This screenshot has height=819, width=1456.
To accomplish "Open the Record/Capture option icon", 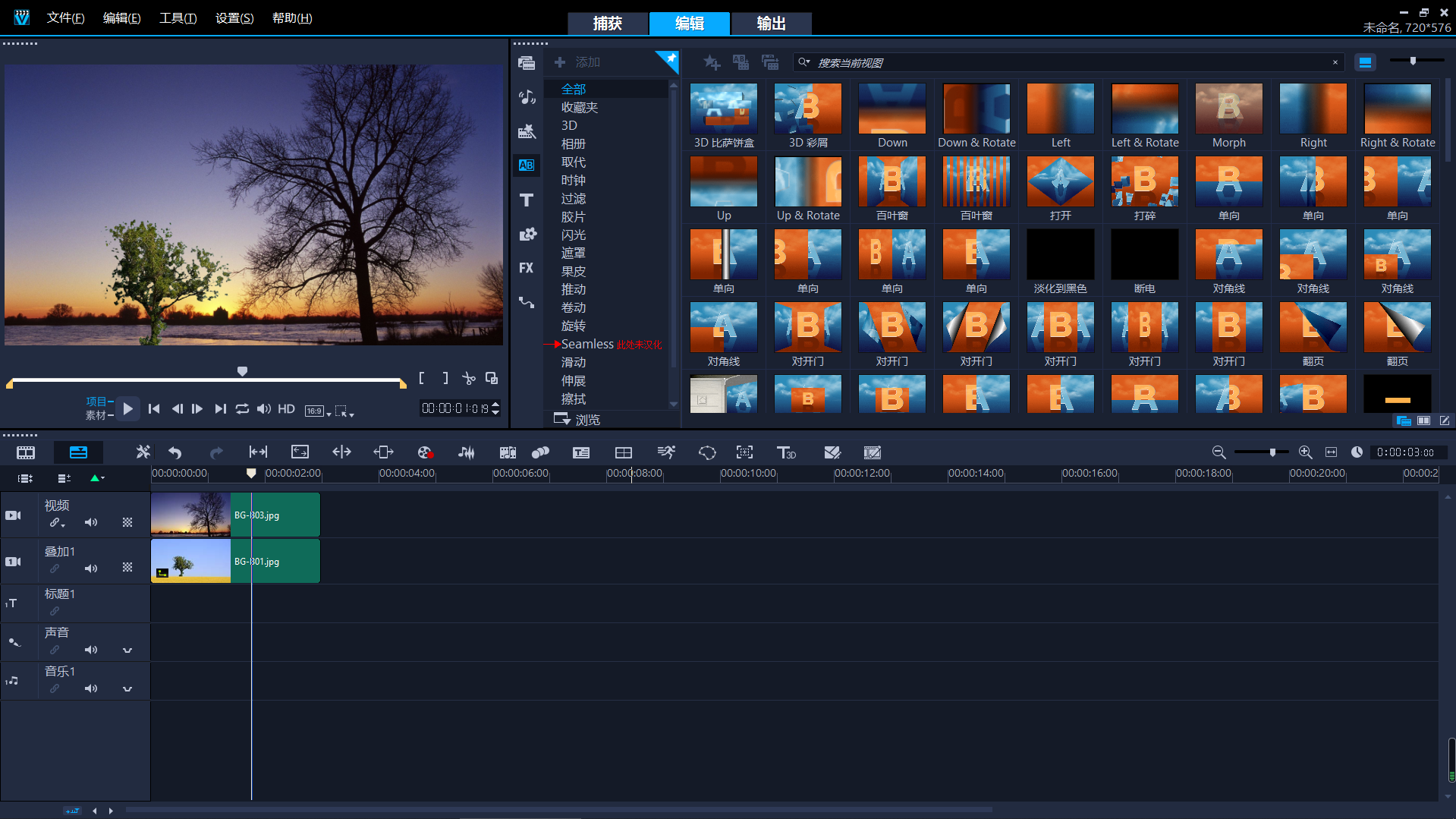I will pyautogui.click(x=425, y=452).
